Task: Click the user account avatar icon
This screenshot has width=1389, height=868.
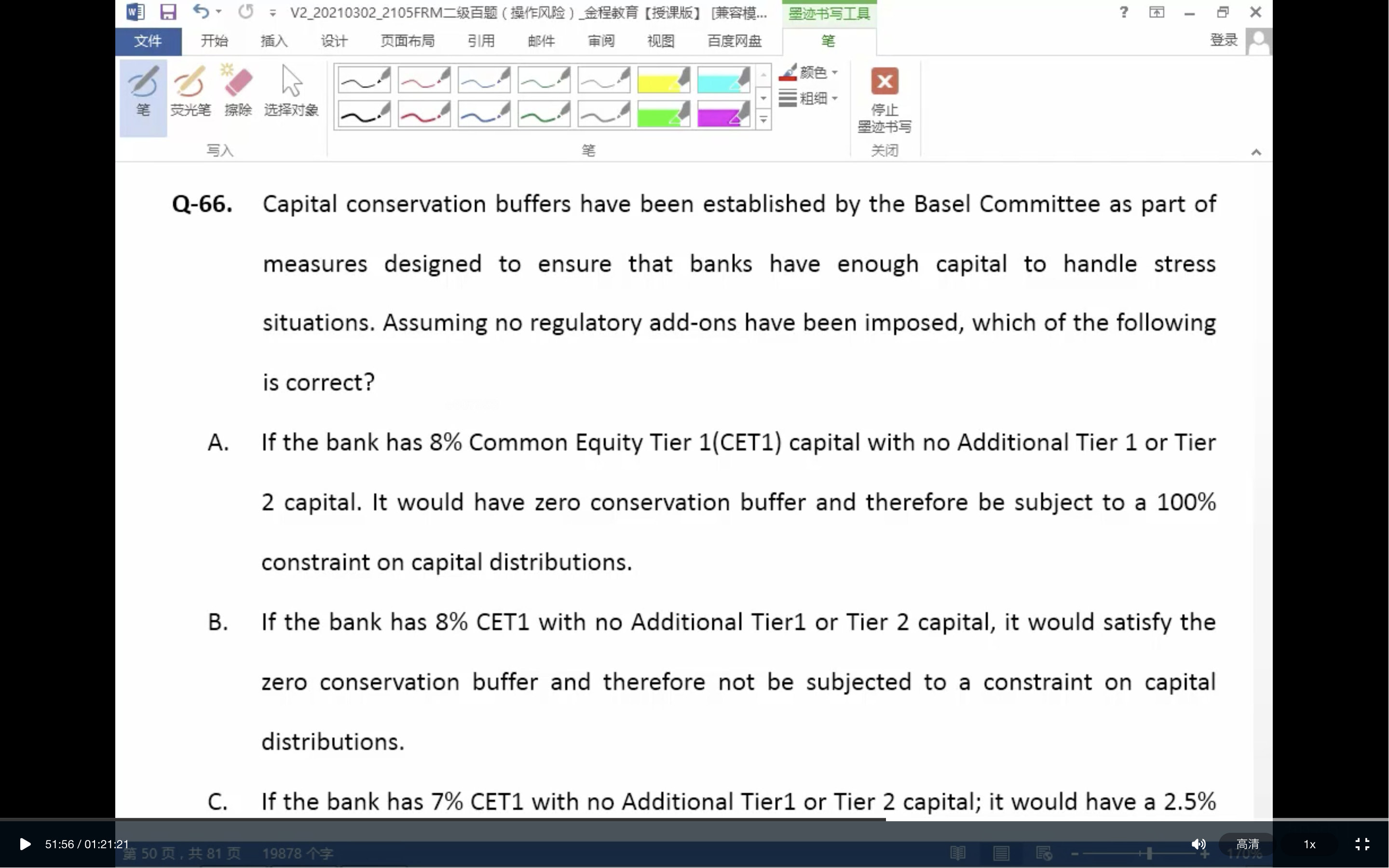Action: pyautogui.click(x=1259, y=42)
